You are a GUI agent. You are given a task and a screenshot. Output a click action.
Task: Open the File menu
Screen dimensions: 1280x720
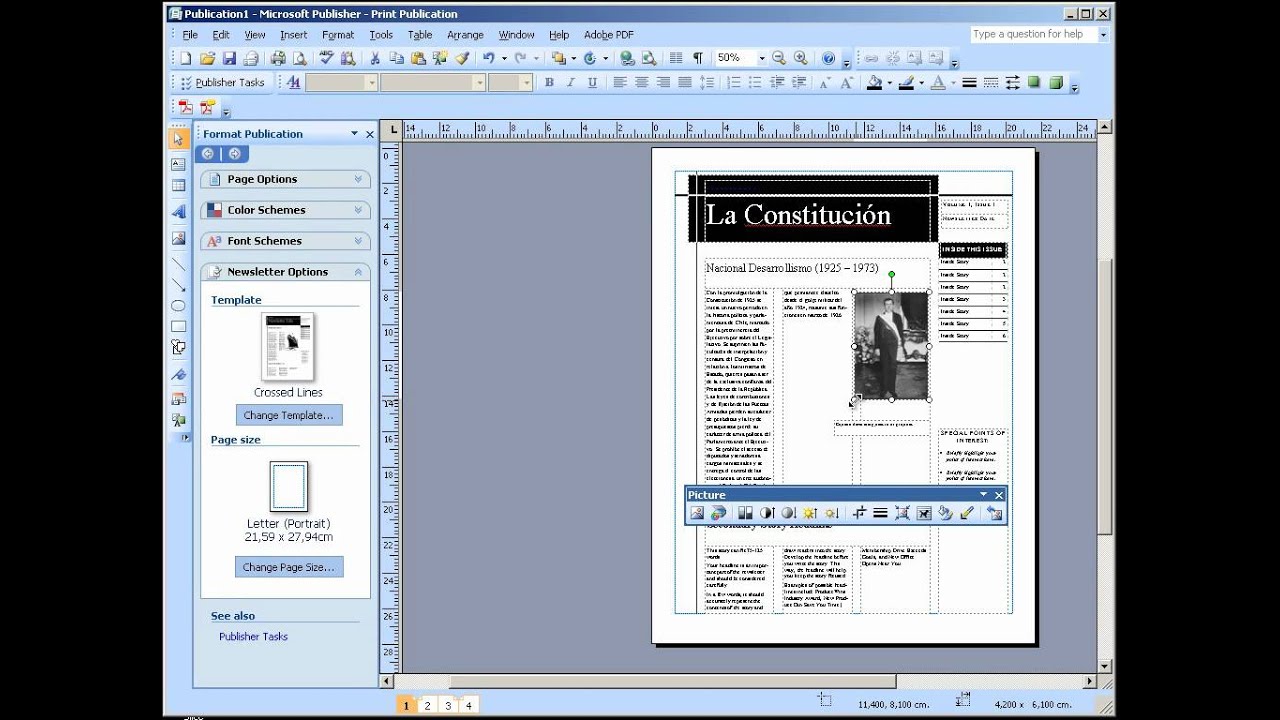tap(190, 34)
